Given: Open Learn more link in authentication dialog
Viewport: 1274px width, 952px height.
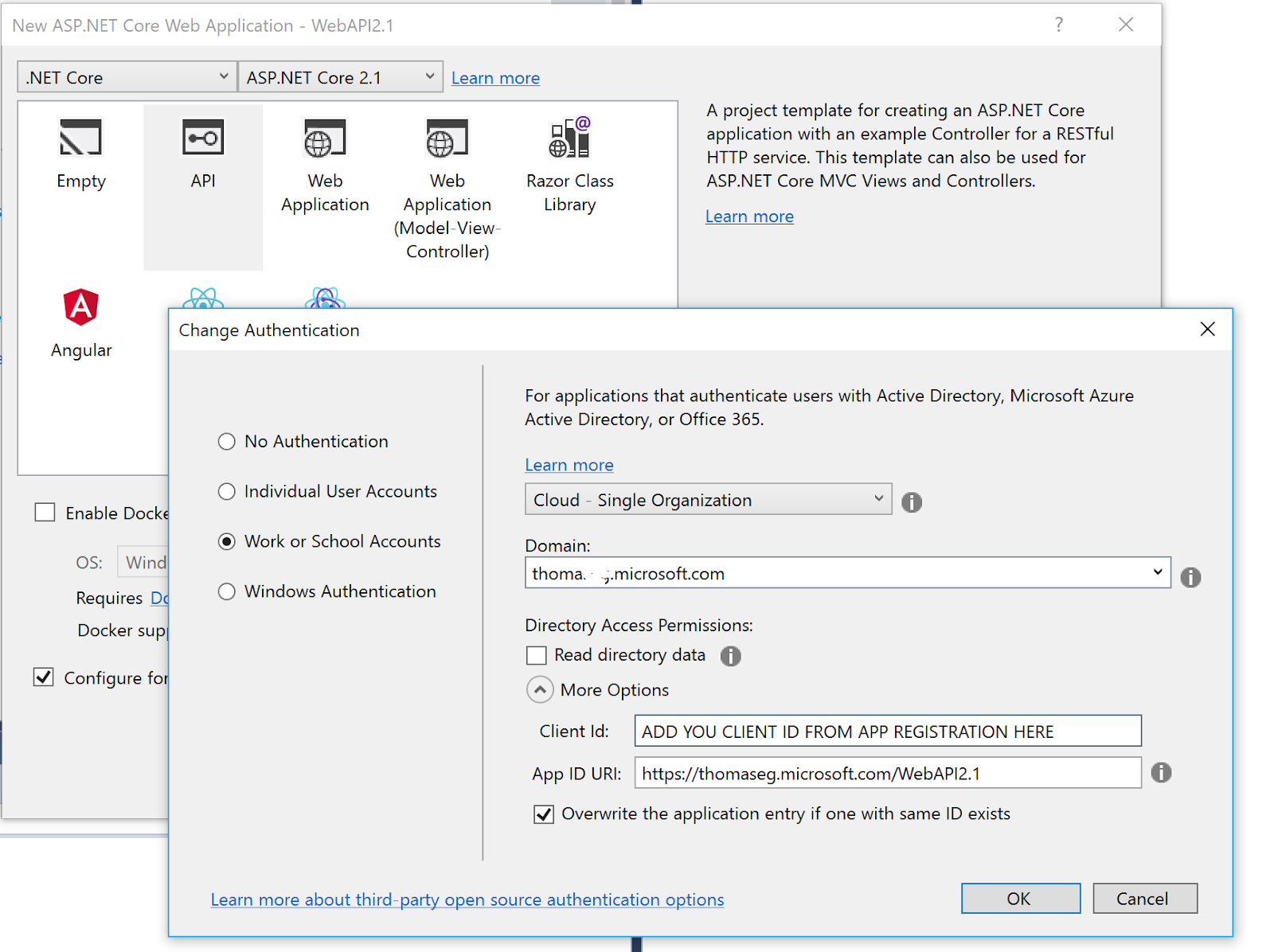Looking at the screenshot, I should coord(569,465).
